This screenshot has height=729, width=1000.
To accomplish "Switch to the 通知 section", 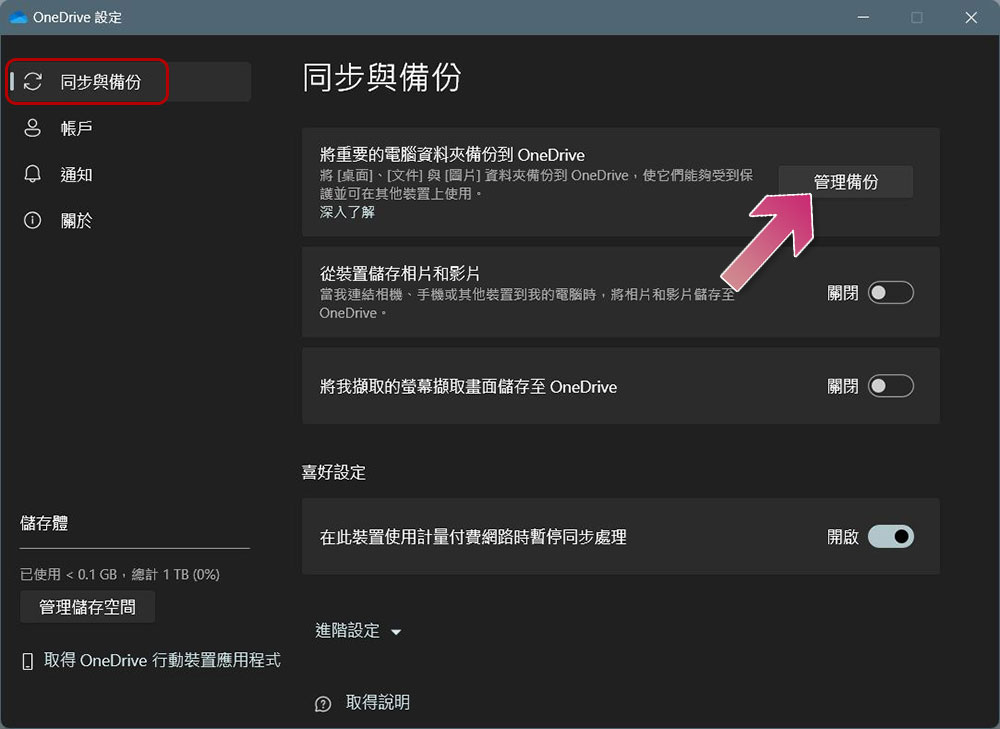I will coord(129,174).
